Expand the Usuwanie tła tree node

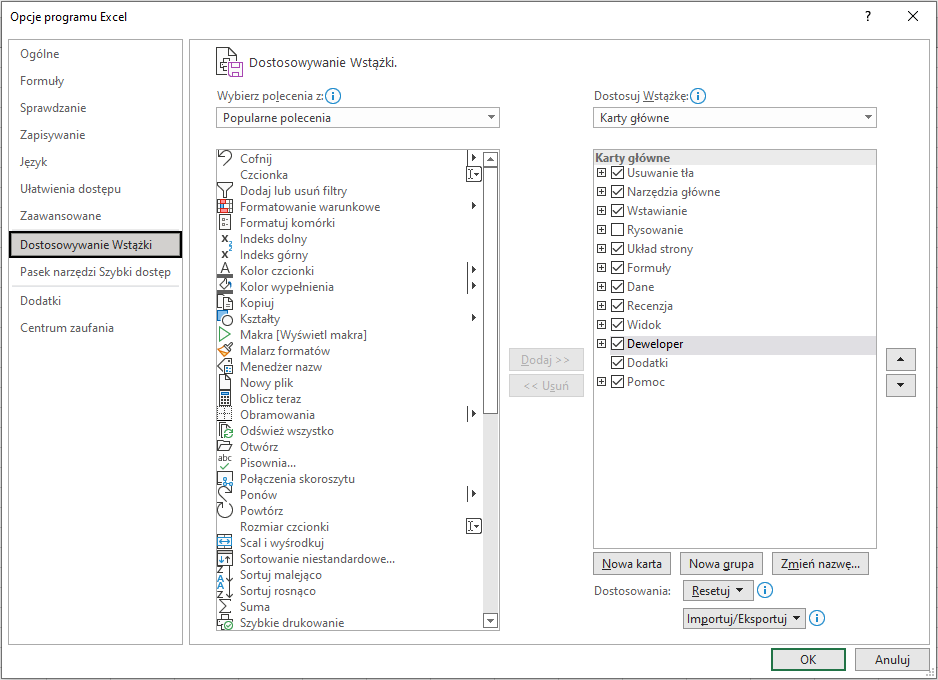(601, 173)
